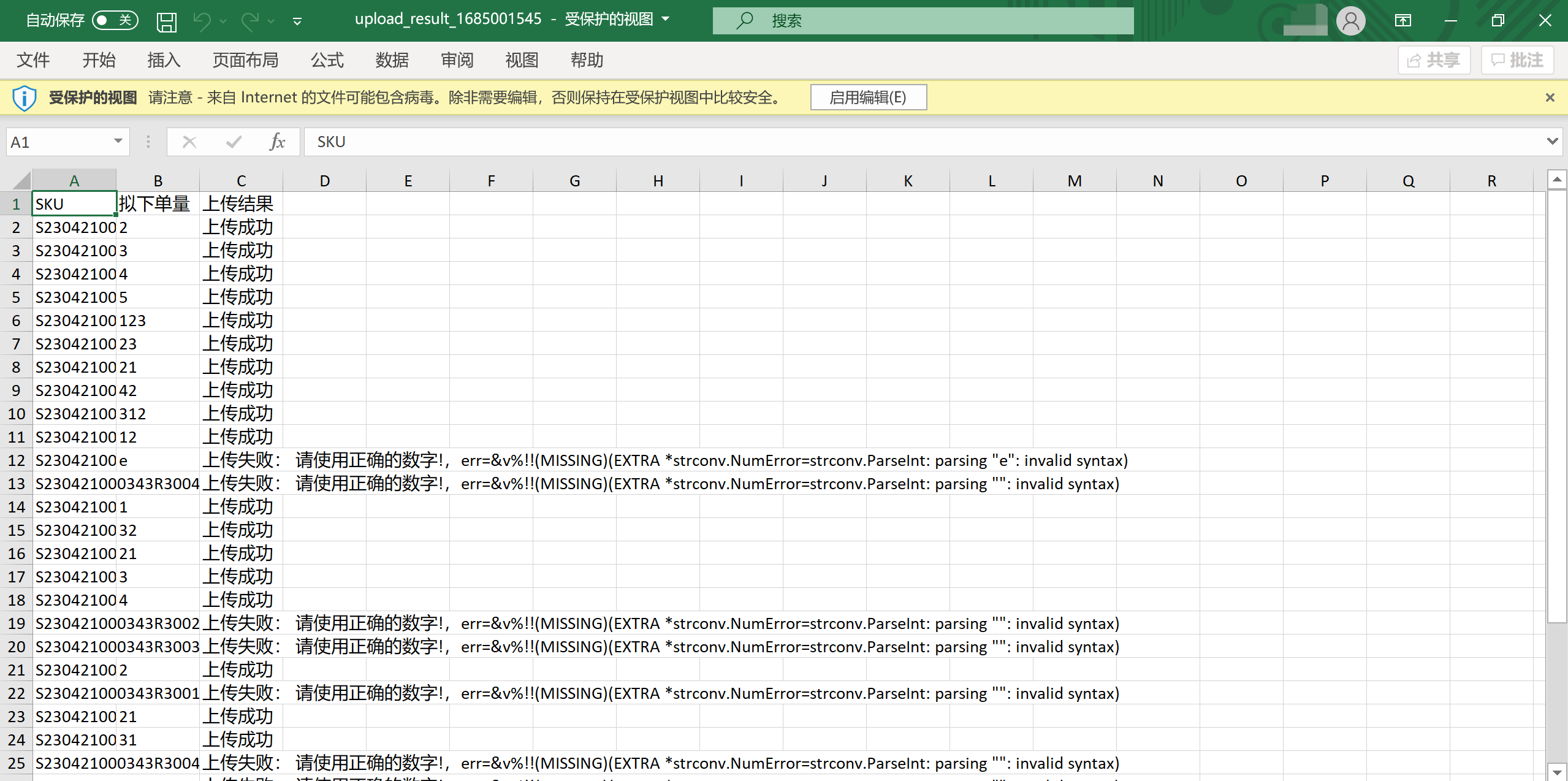The image size is (1568, 781).
Task: Select column M header
Action: coord(1075,181)
